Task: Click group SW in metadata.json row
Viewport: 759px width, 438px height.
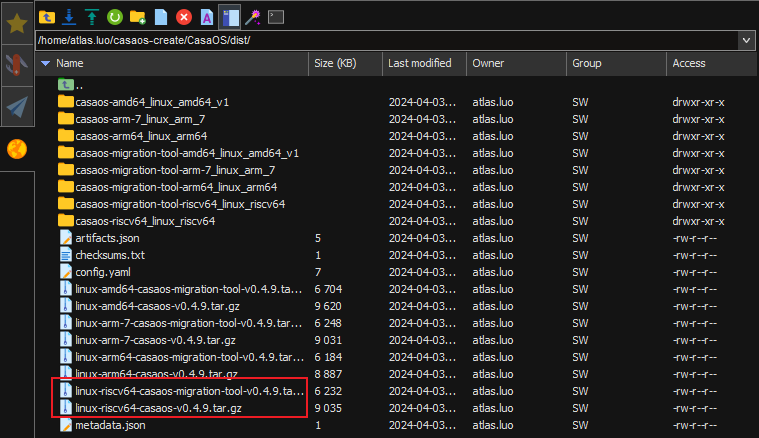Action: tap(580, 425)
